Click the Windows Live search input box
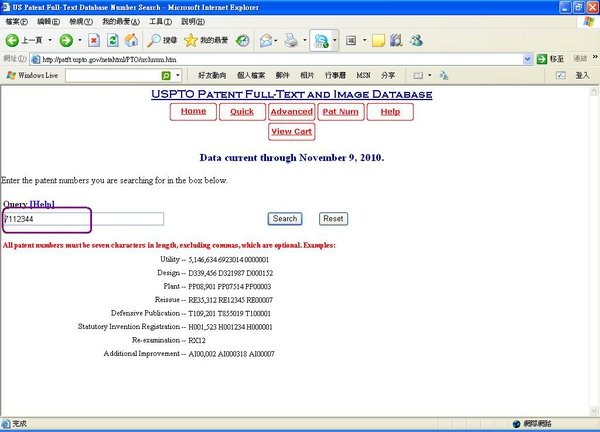Screen dimensions: 600x432 (x=113, y=75)
